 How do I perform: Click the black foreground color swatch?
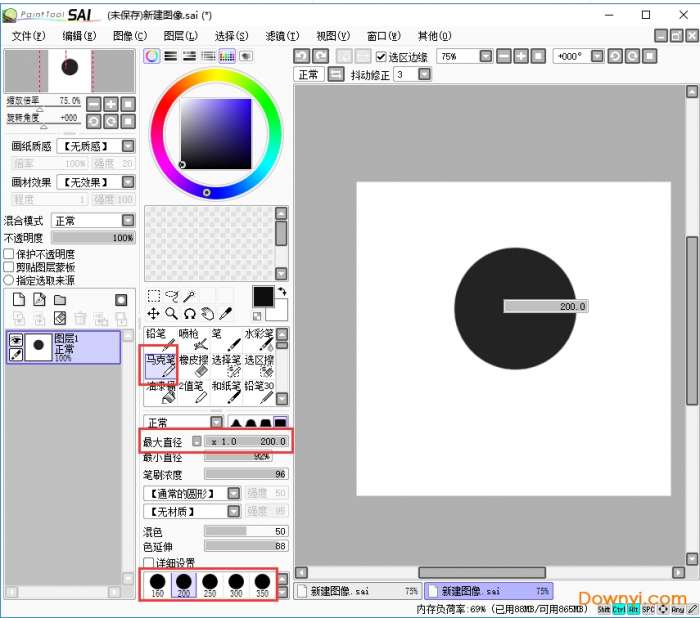(x=263, y=296)
